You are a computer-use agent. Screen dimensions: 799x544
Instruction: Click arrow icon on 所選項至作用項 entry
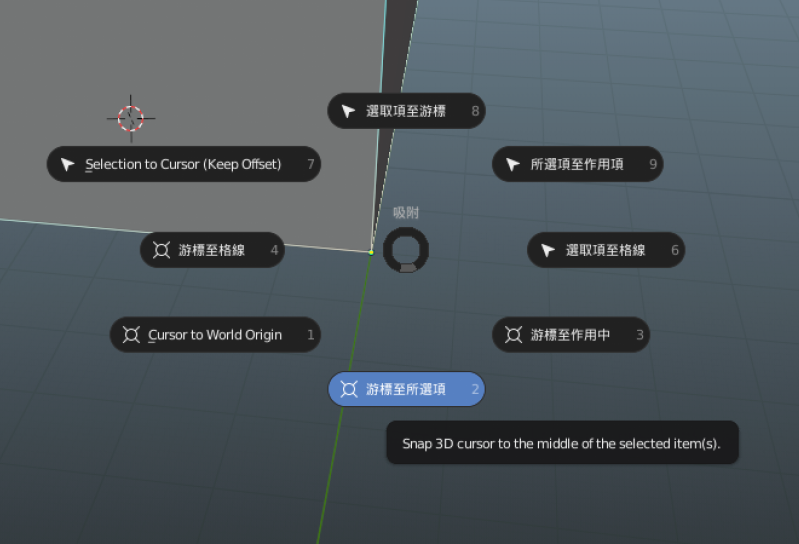[513, 165]
